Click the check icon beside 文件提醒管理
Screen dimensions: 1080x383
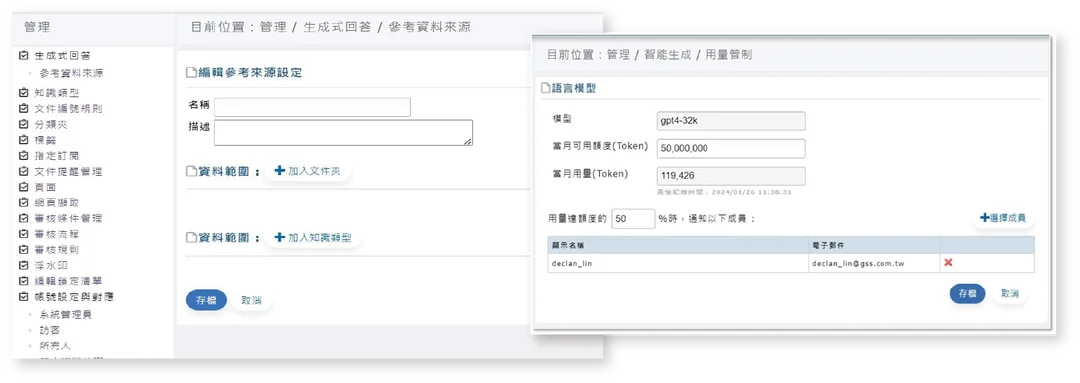point(24,172)
